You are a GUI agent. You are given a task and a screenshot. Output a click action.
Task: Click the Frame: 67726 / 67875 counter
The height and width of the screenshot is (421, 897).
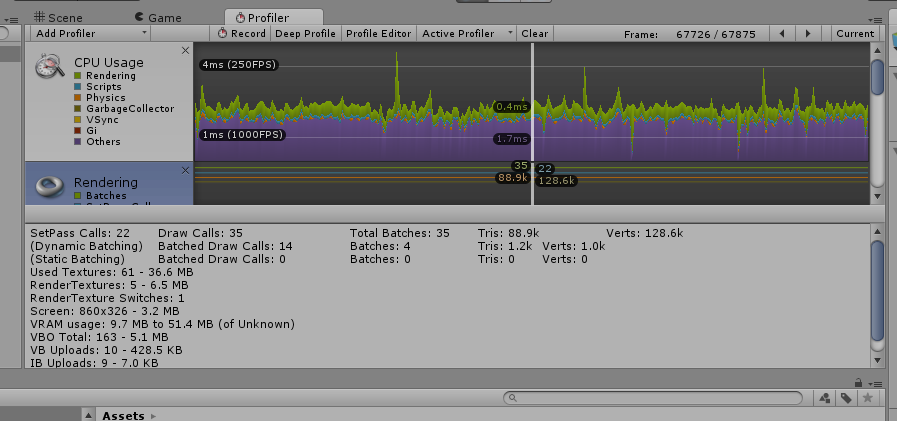tap(690, 34)
